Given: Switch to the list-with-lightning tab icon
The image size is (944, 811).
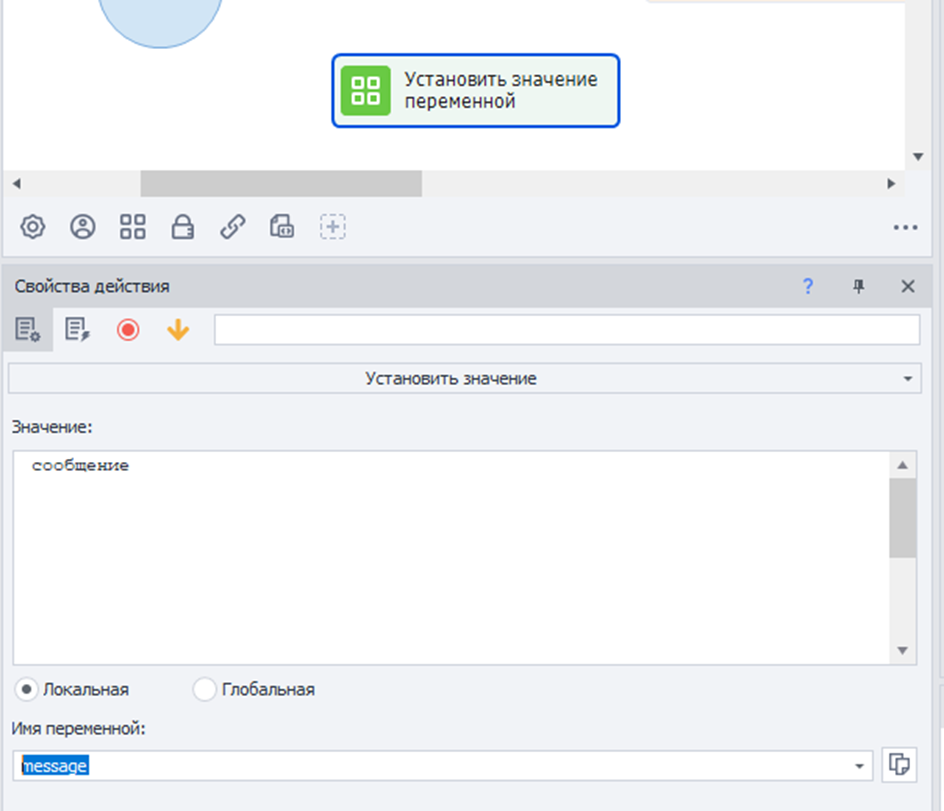Looking at the screenshot, I should coord(78,329).
